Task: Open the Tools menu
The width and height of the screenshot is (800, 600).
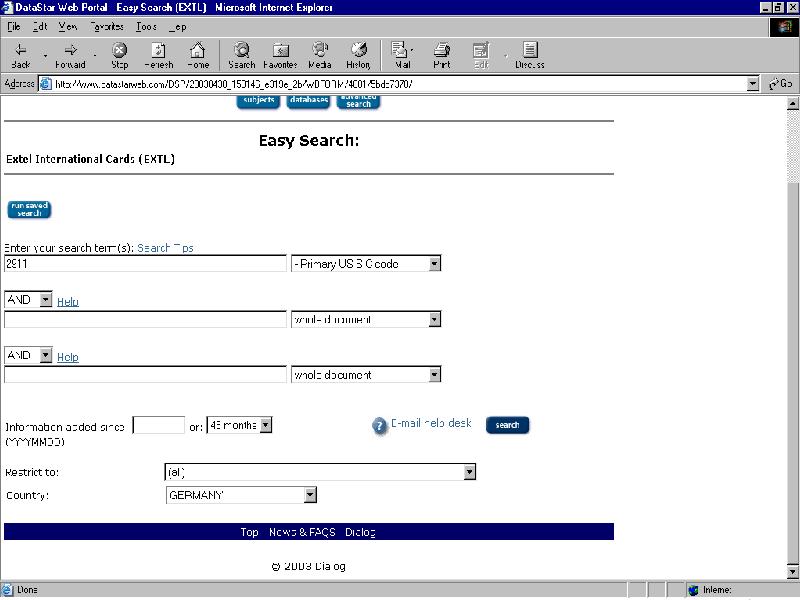Action: coord(146,27)
